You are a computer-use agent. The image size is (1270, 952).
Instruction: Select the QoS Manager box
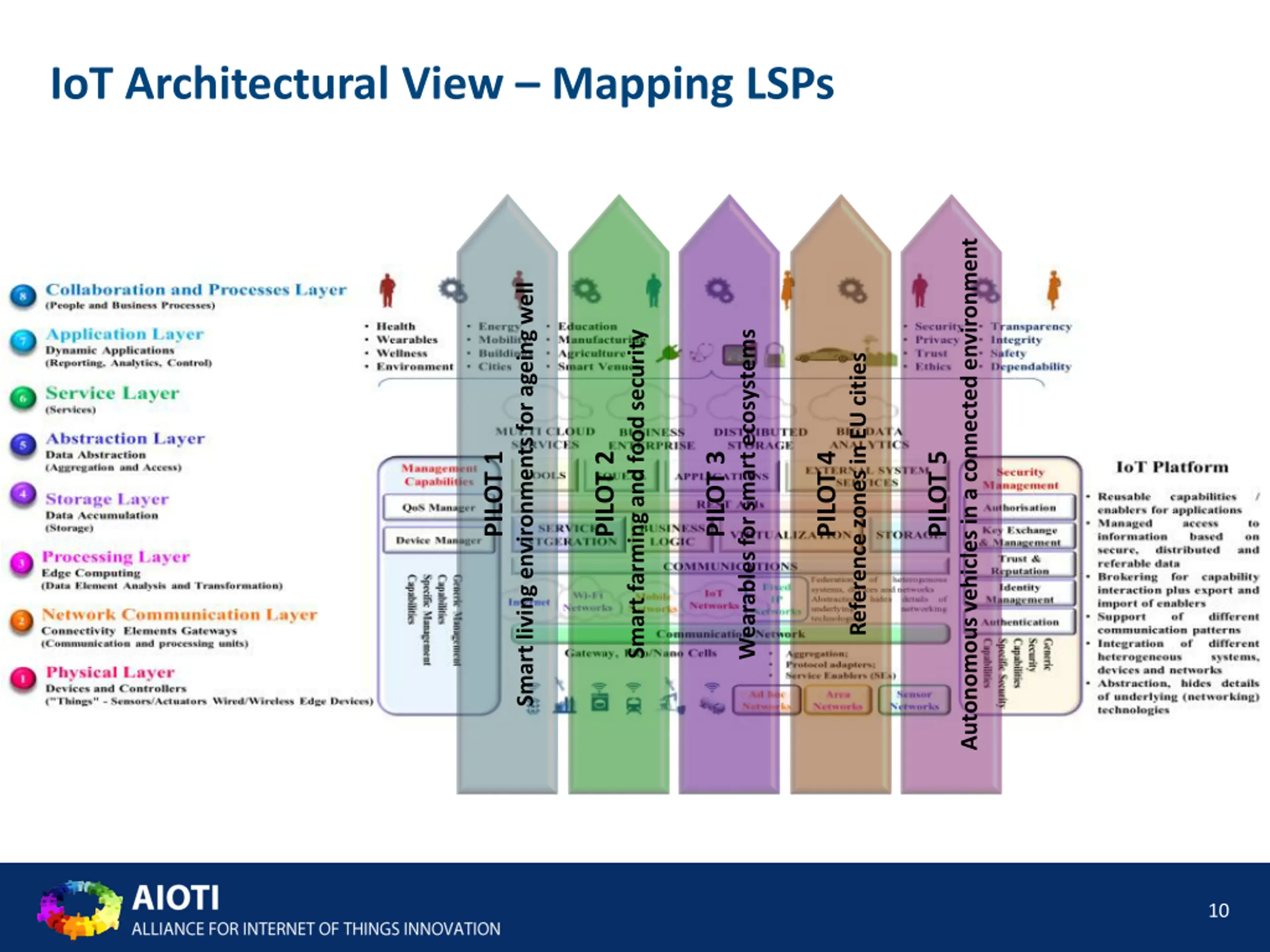click(439, 507)
